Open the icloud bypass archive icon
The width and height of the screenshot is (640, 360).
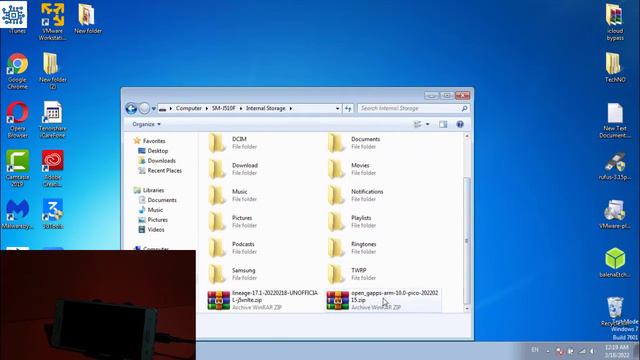[x=615, y=22]
